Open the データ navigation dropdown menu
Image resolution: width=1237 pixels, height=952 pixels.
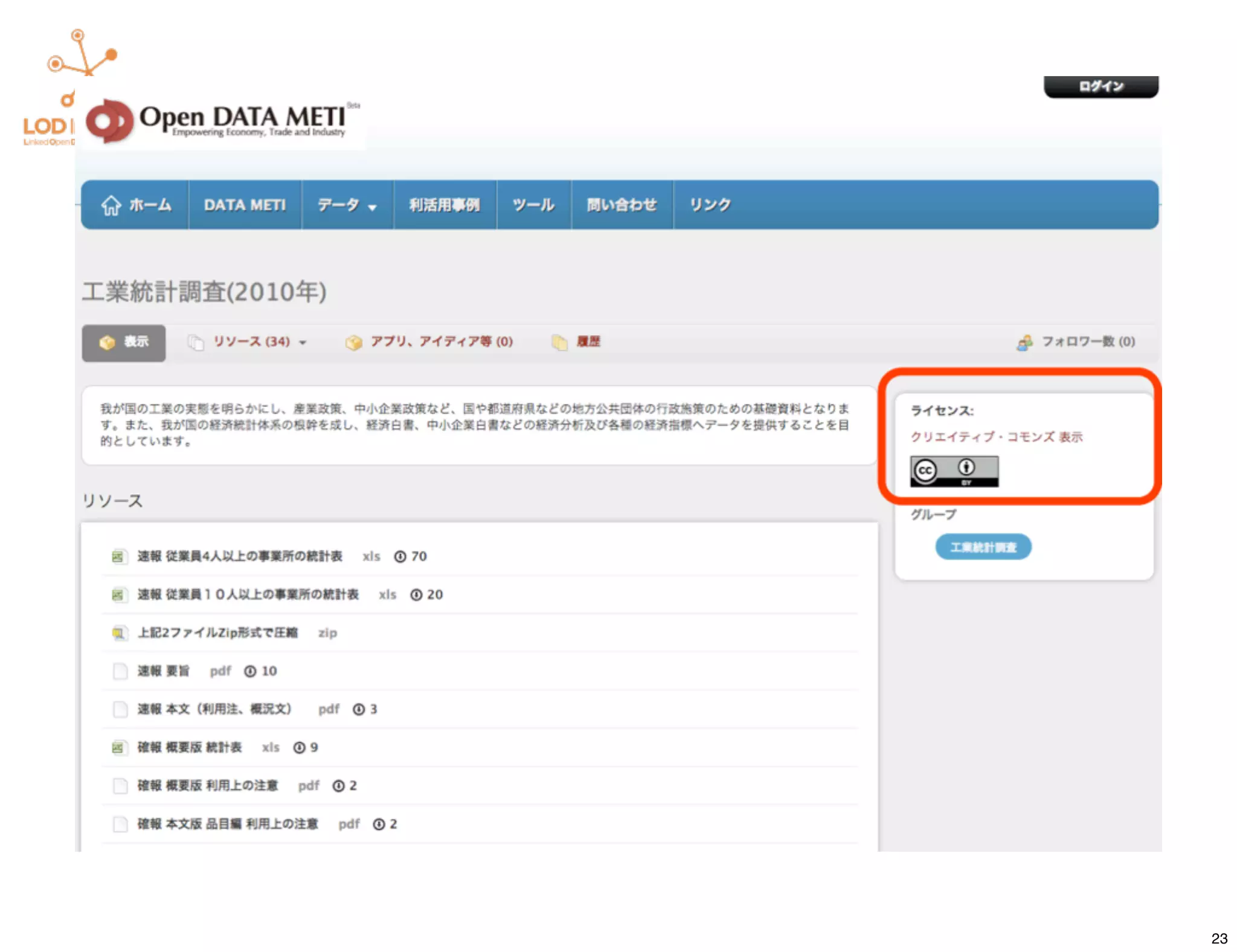click(x=347, y=205)
